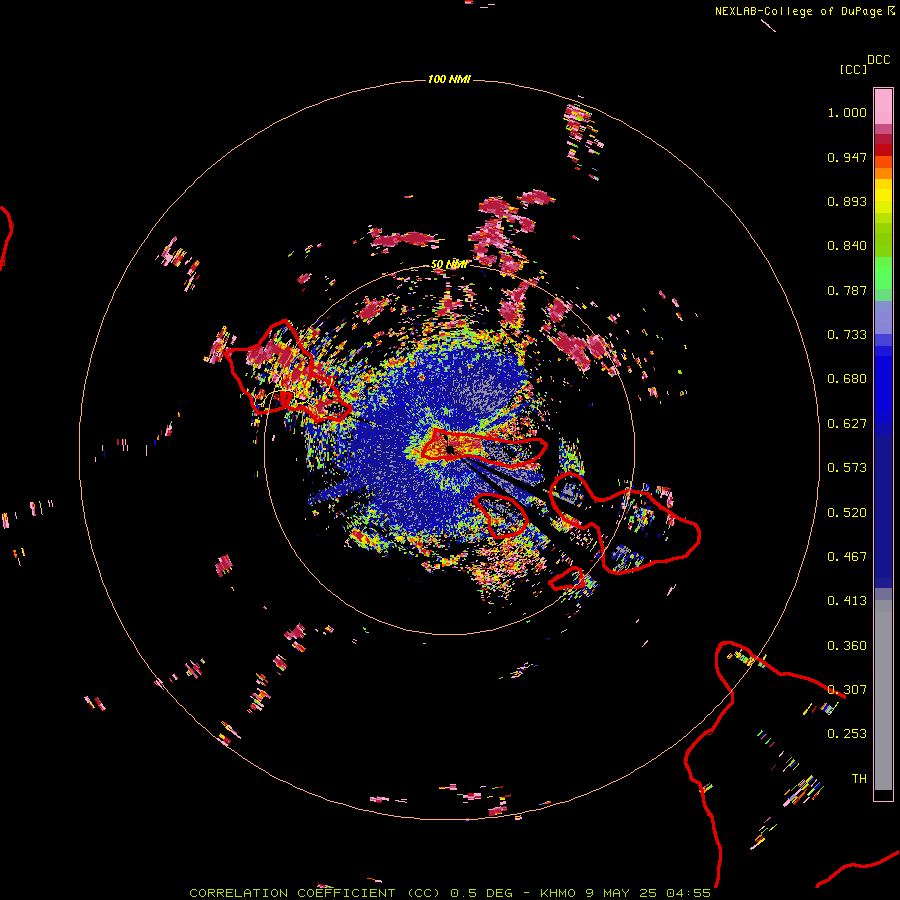Click the 0.467 scale value
This screenshot has width=900, height=900.
[847, 557]
